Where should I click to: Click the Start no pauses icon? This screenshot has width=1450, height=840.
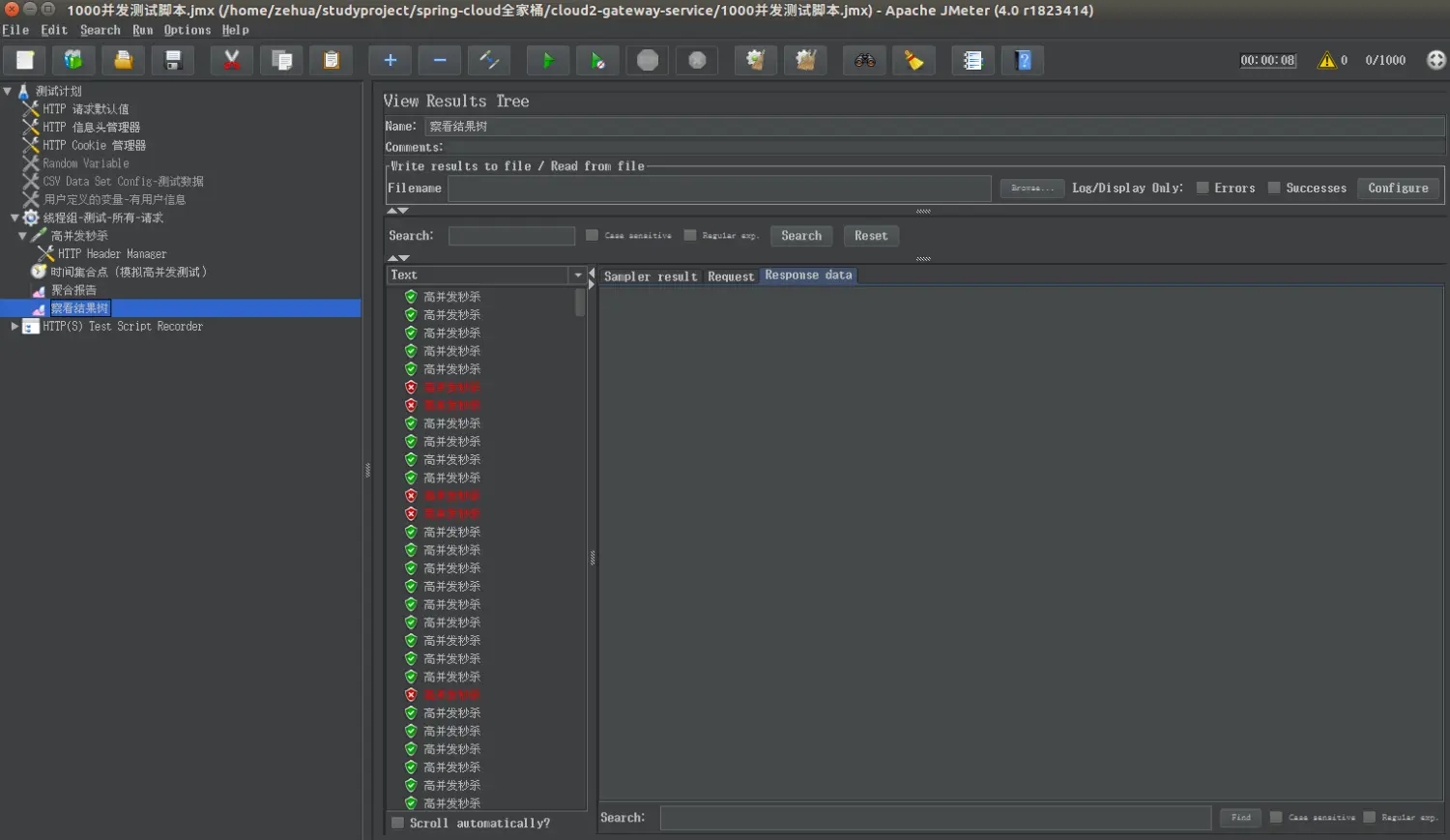[597, 60]
